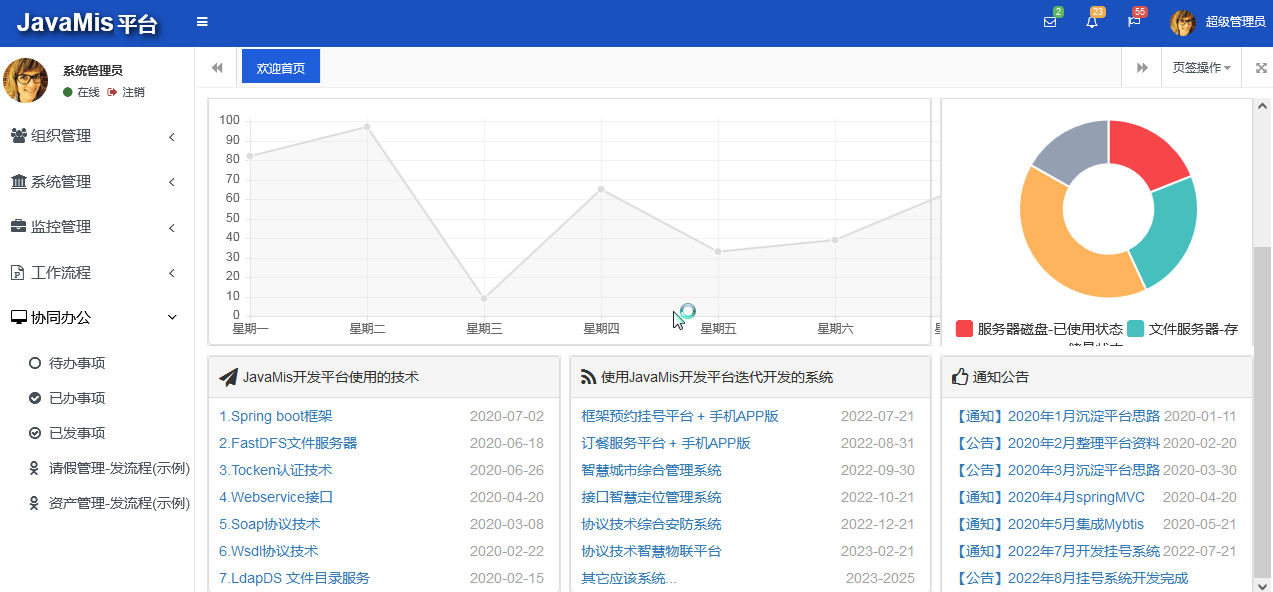Click the scrollbar up arrow
Screen dimensions: 1273x592
click(1262, 106)
